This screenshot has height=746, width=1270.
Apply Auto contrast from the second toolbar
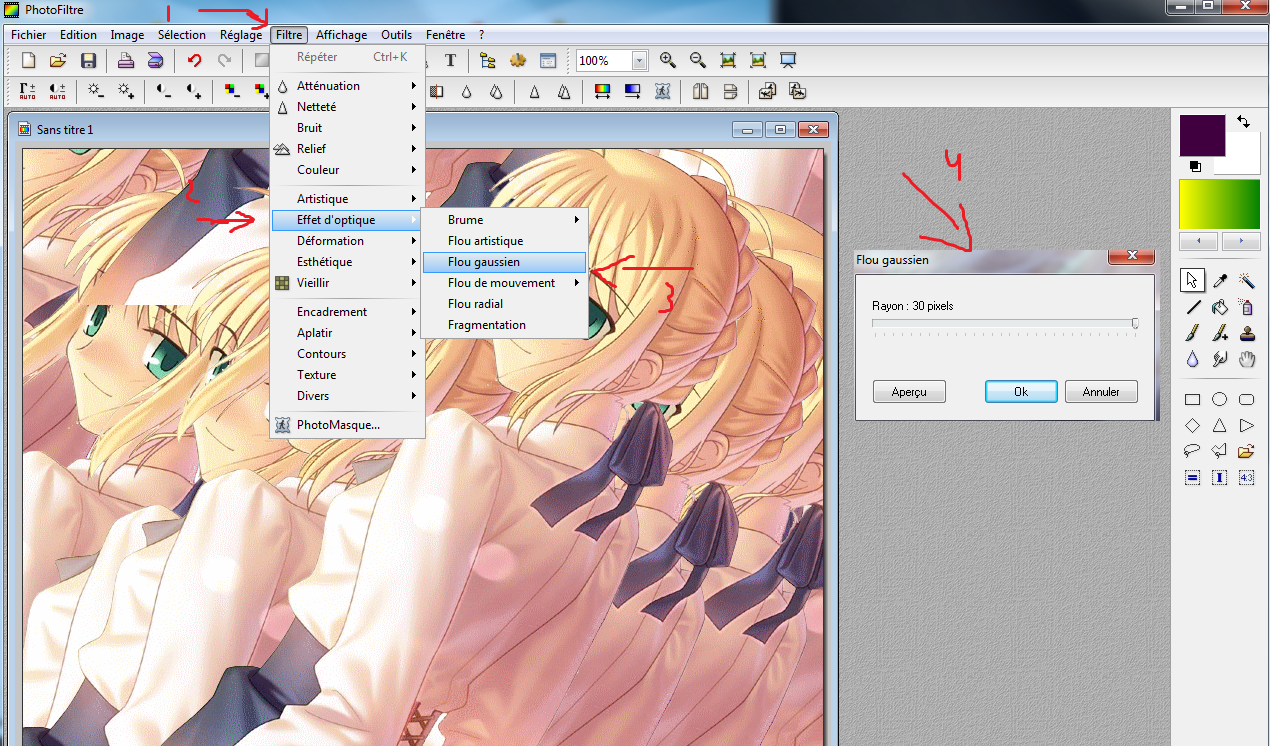[58, 91]
